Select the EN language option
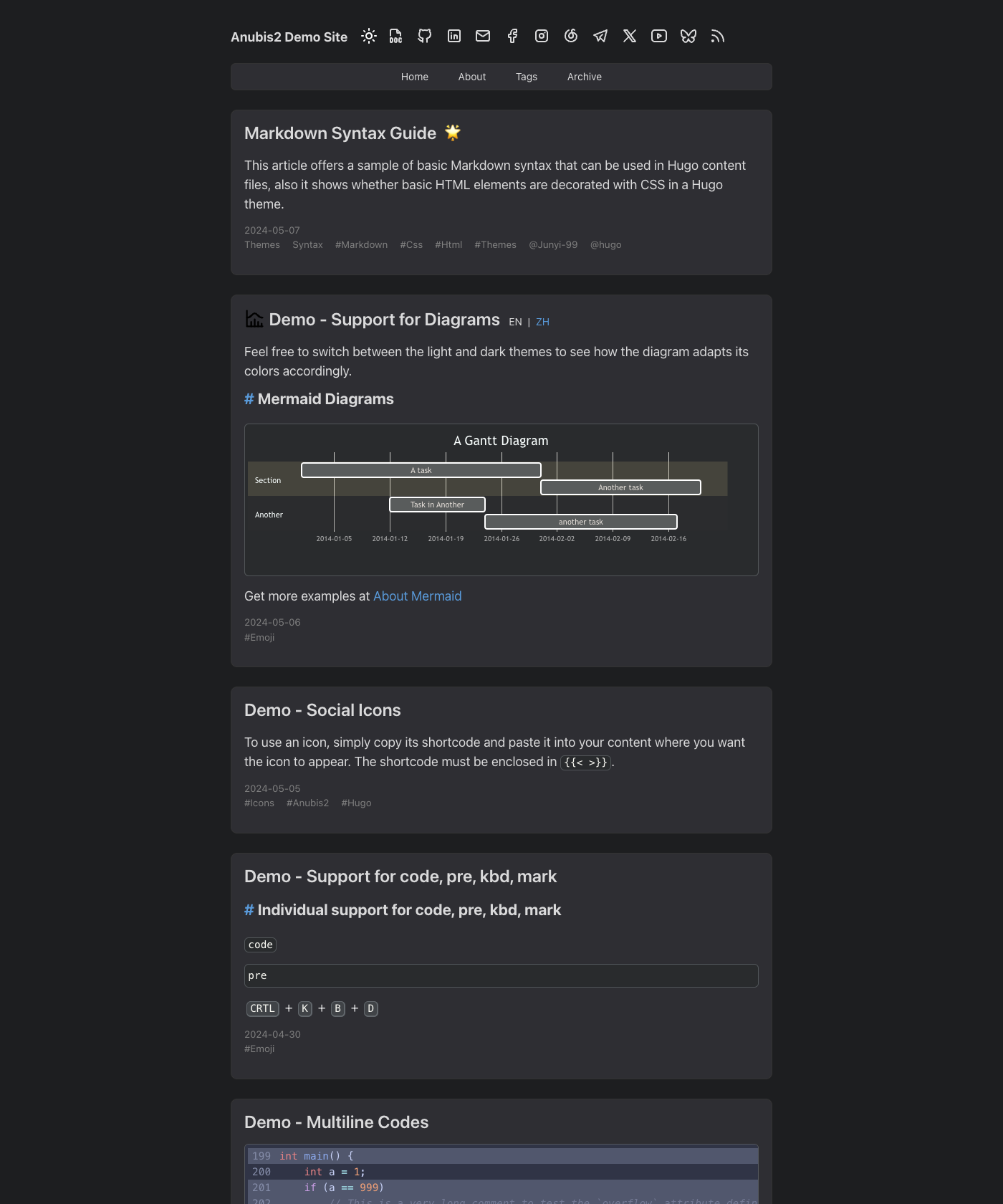1003x1204 pixels. click(515, 322)
